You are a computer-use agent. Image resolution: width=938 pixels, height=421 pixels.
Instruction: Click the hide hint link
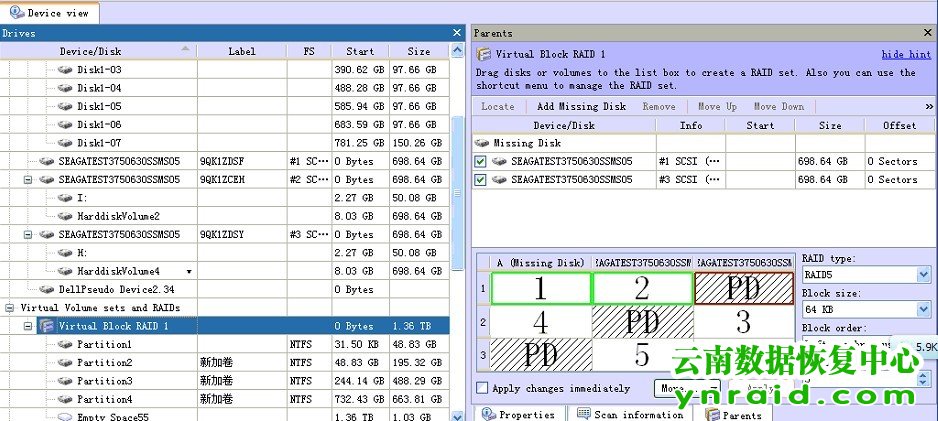(x=906, y=55)
